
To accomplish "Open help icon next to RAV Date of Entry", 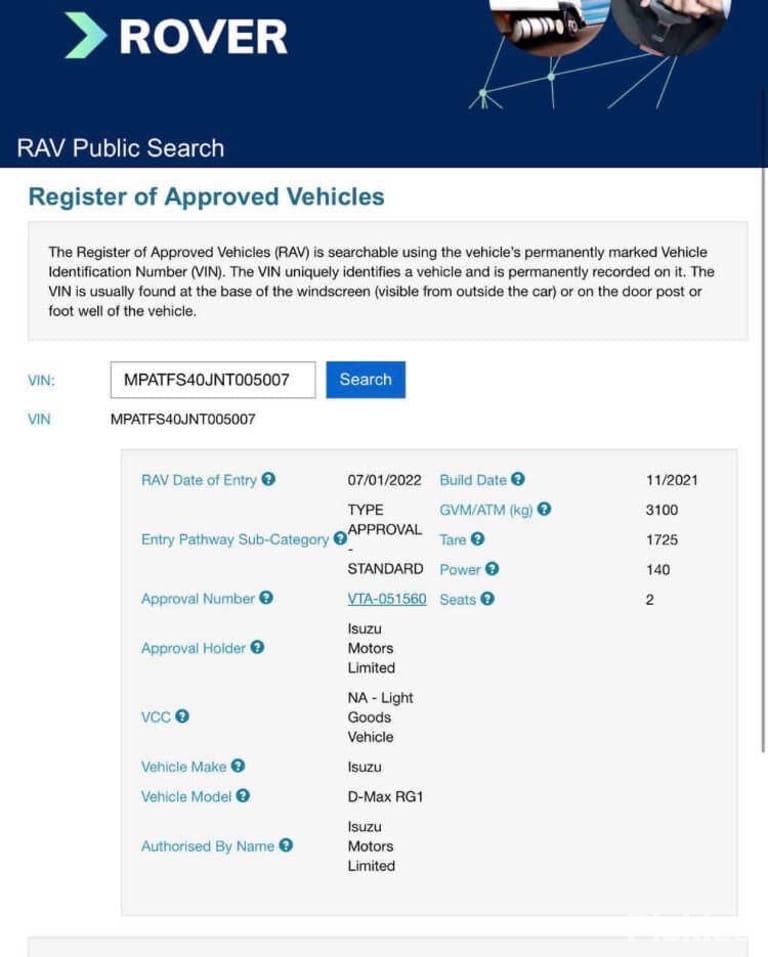I will (x=269, y=479).
